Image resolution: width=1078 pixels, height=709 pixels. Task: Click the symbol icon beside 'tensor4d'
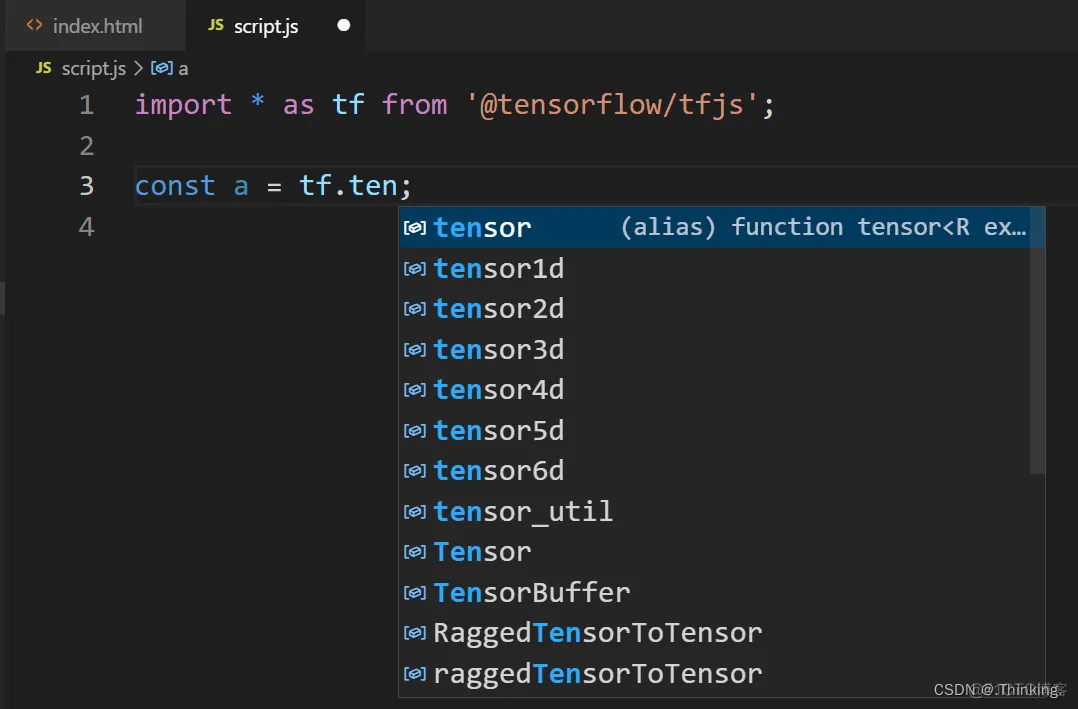[x=415, y=390]
